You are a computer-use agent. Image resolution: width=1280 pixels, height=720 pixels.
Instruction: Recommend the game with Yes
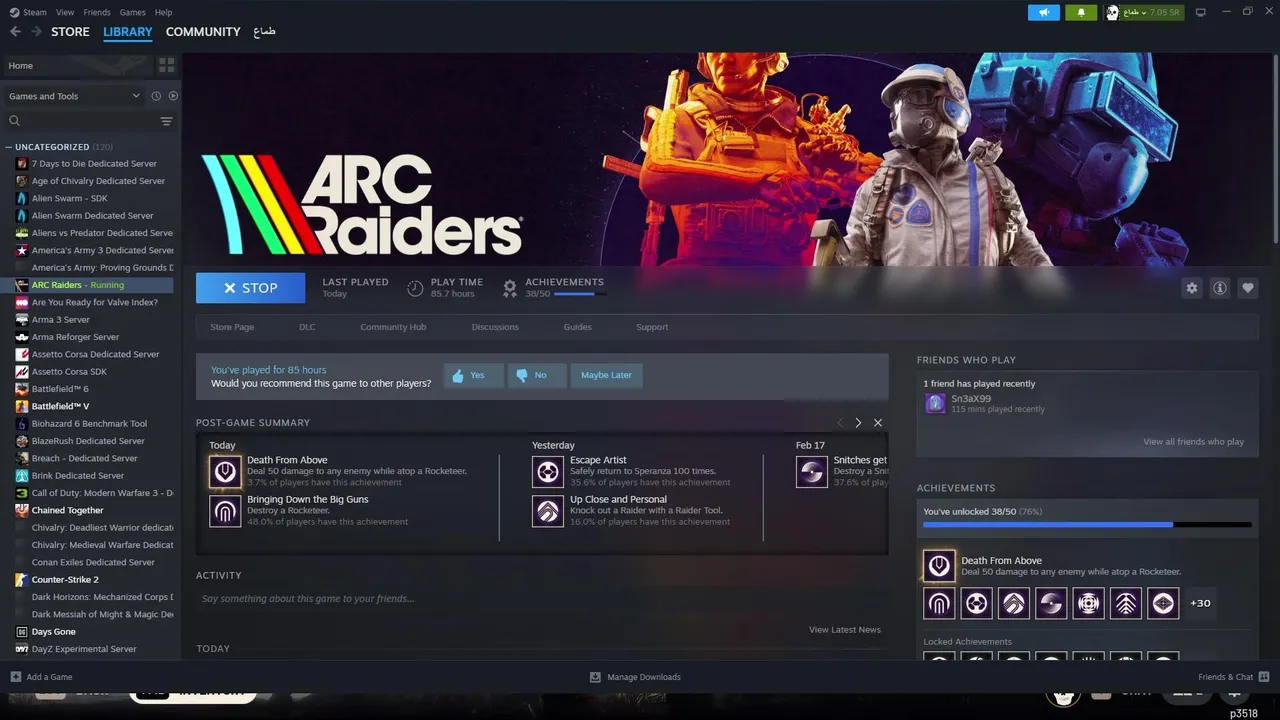[x=473, y=375]
